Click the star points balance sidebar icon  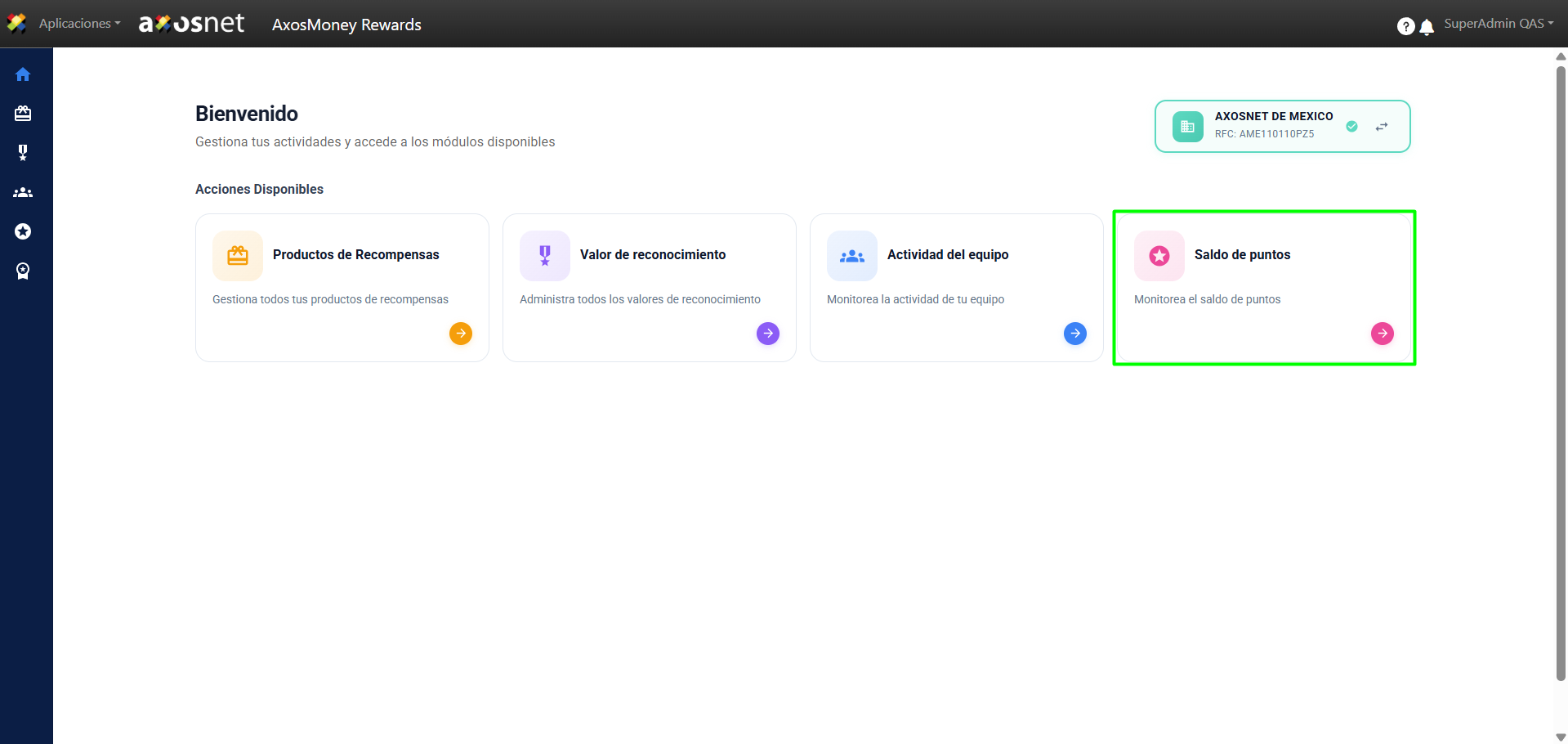coord(23,231)
